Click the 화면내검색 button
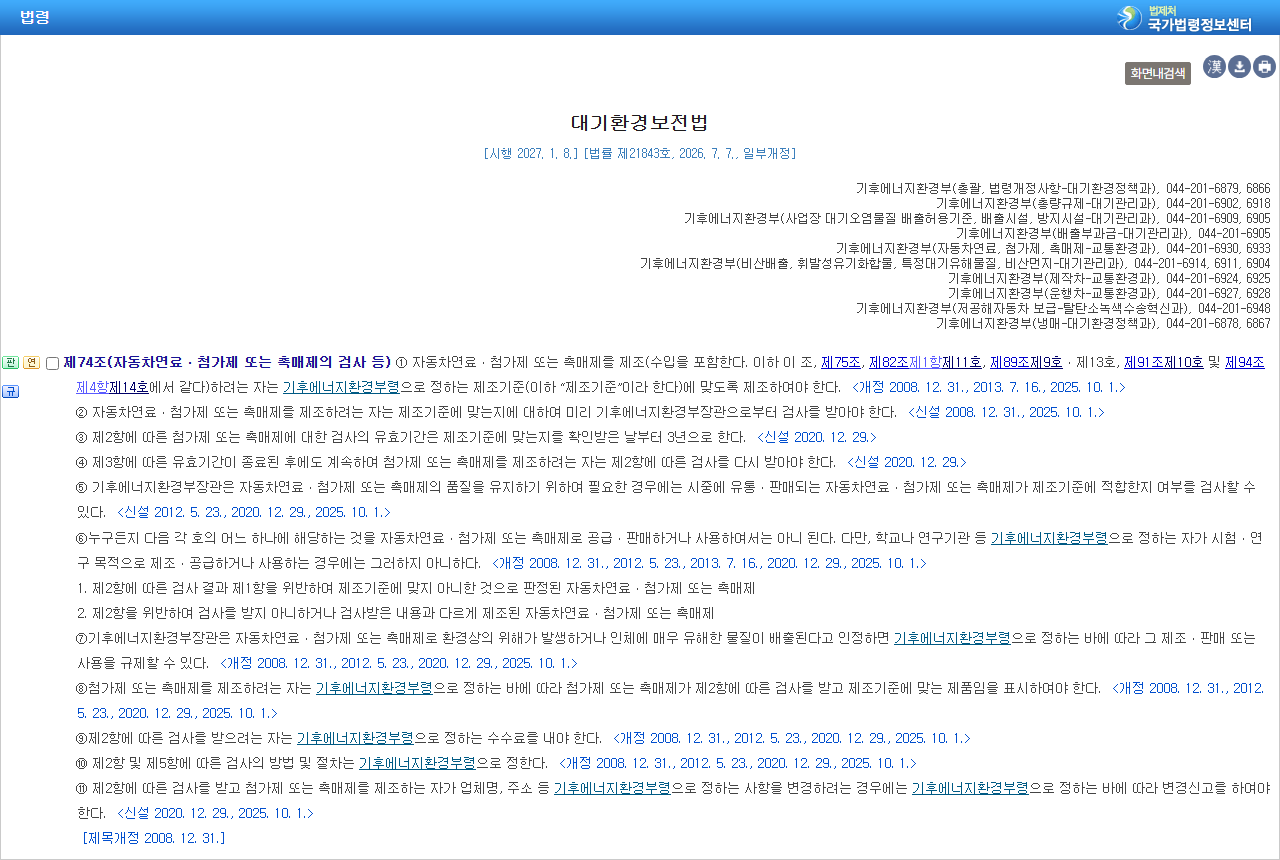The width and height of the screenshot is (1280, 860). pos(1158,73)
